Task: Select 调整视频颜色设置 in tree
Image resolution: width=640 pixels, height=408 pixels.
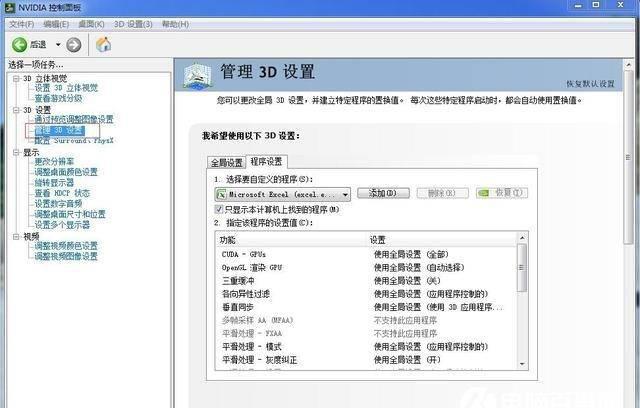Action: click(x=66, y=246)
